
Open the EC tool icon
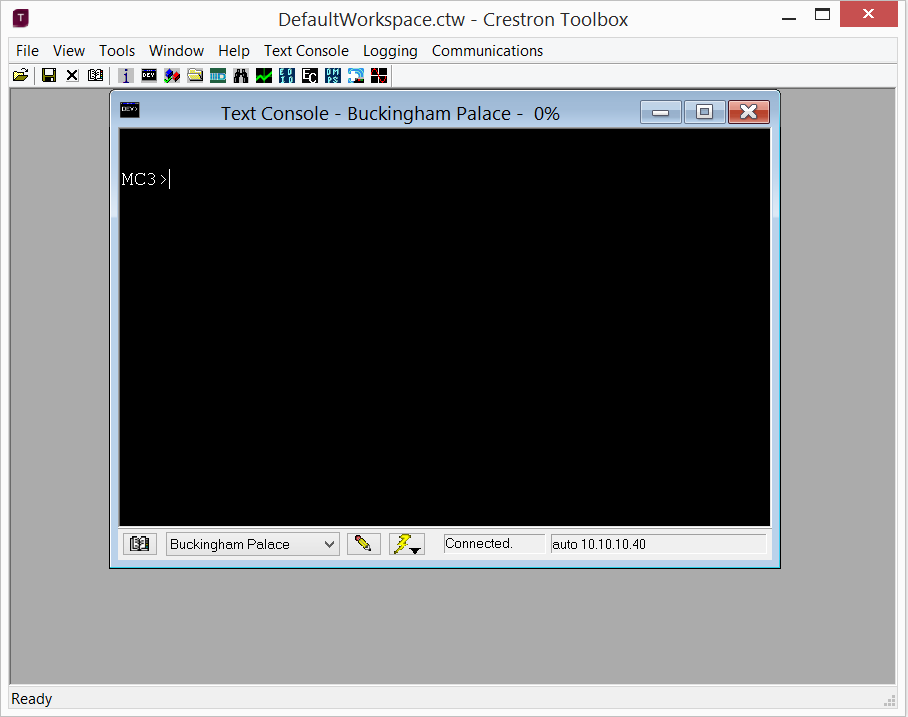click(x=310, y=75)
